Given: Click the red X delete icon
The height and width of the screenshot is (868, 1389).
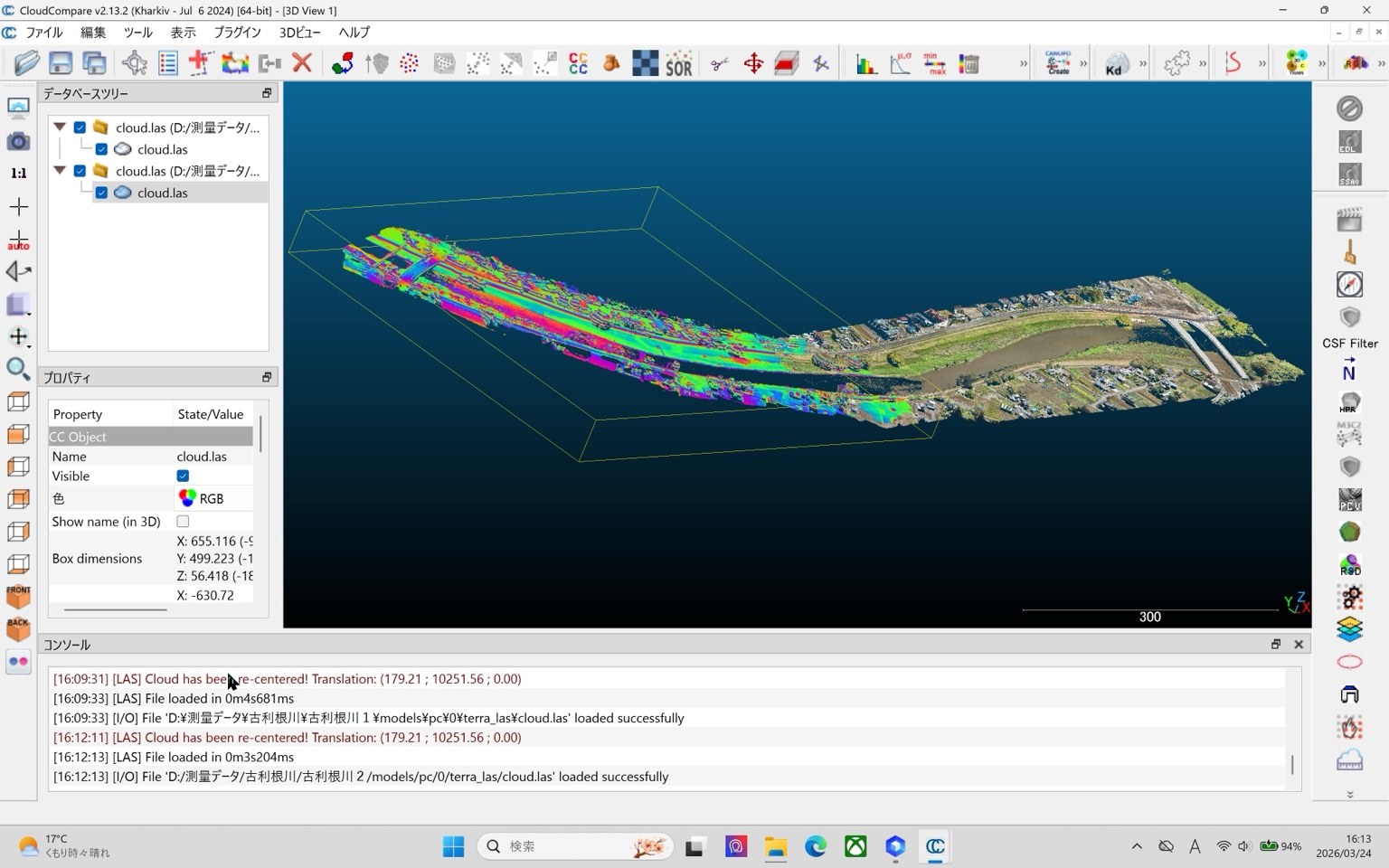Looking at the screenshot, I should [x=302, y=63].
